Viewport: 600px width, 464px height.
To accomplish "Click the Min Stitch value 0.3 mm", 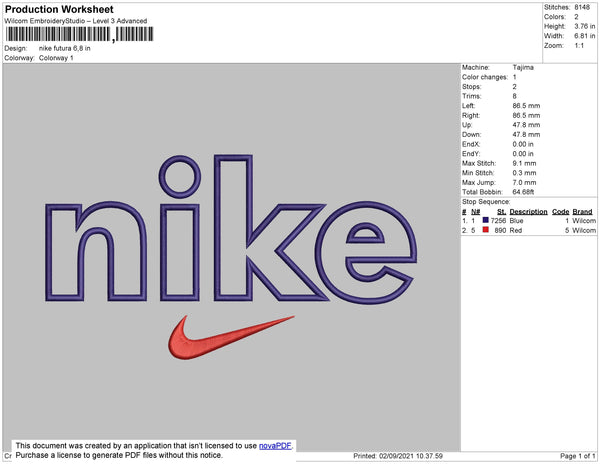I will 524,173.
